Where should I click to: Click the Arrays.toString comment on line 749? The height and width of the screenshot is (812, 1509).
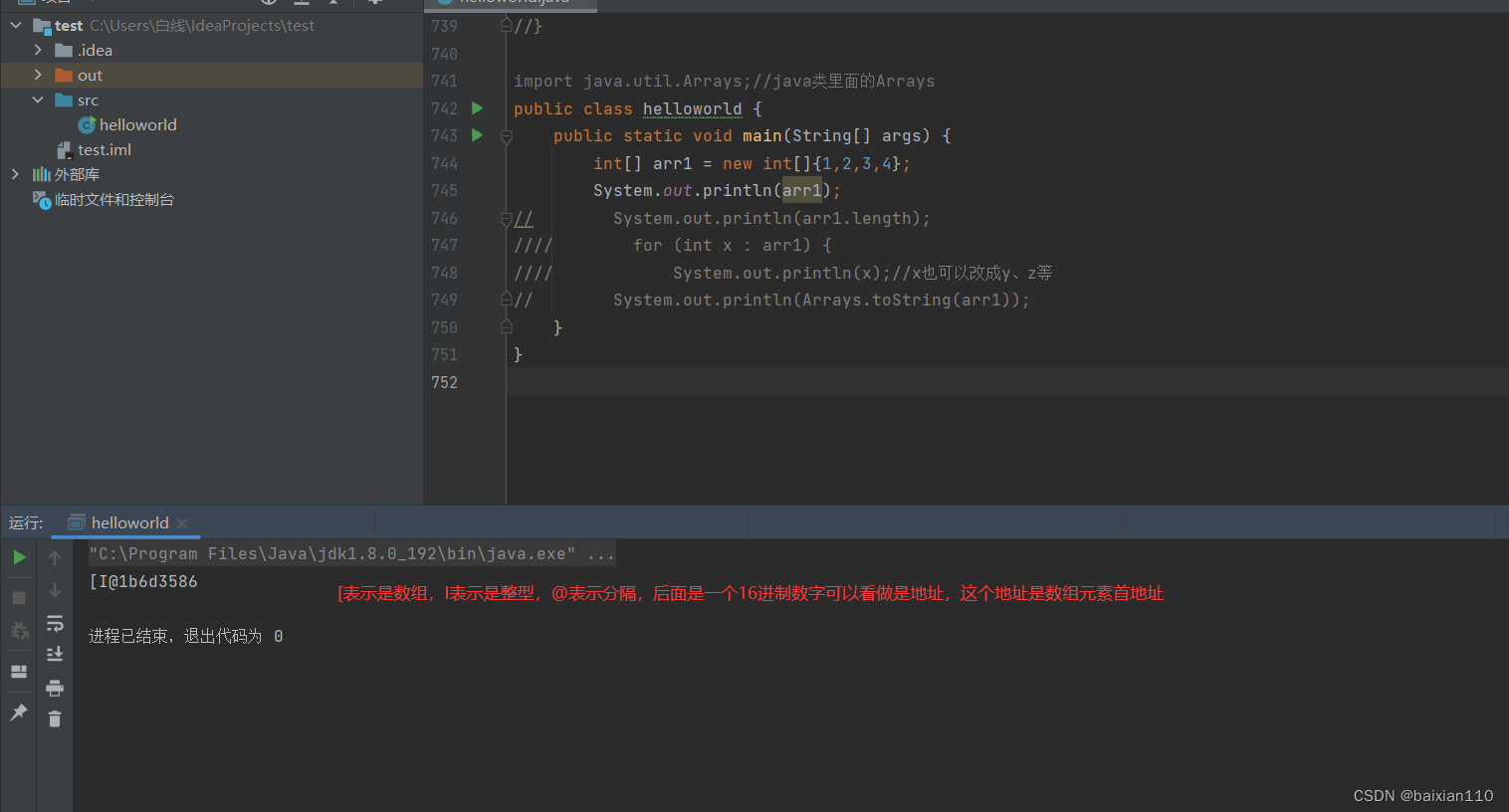(x=821, y=300)
